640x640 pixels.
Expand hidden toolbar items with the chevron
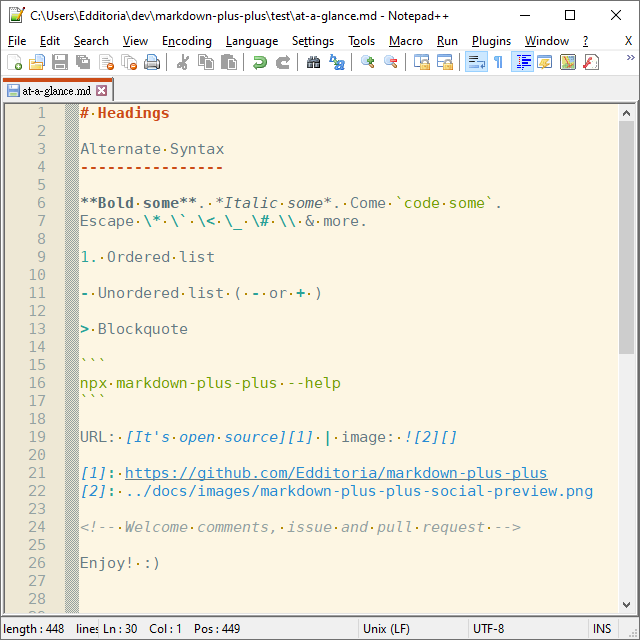pyautogui.click(x=630, y=58)
